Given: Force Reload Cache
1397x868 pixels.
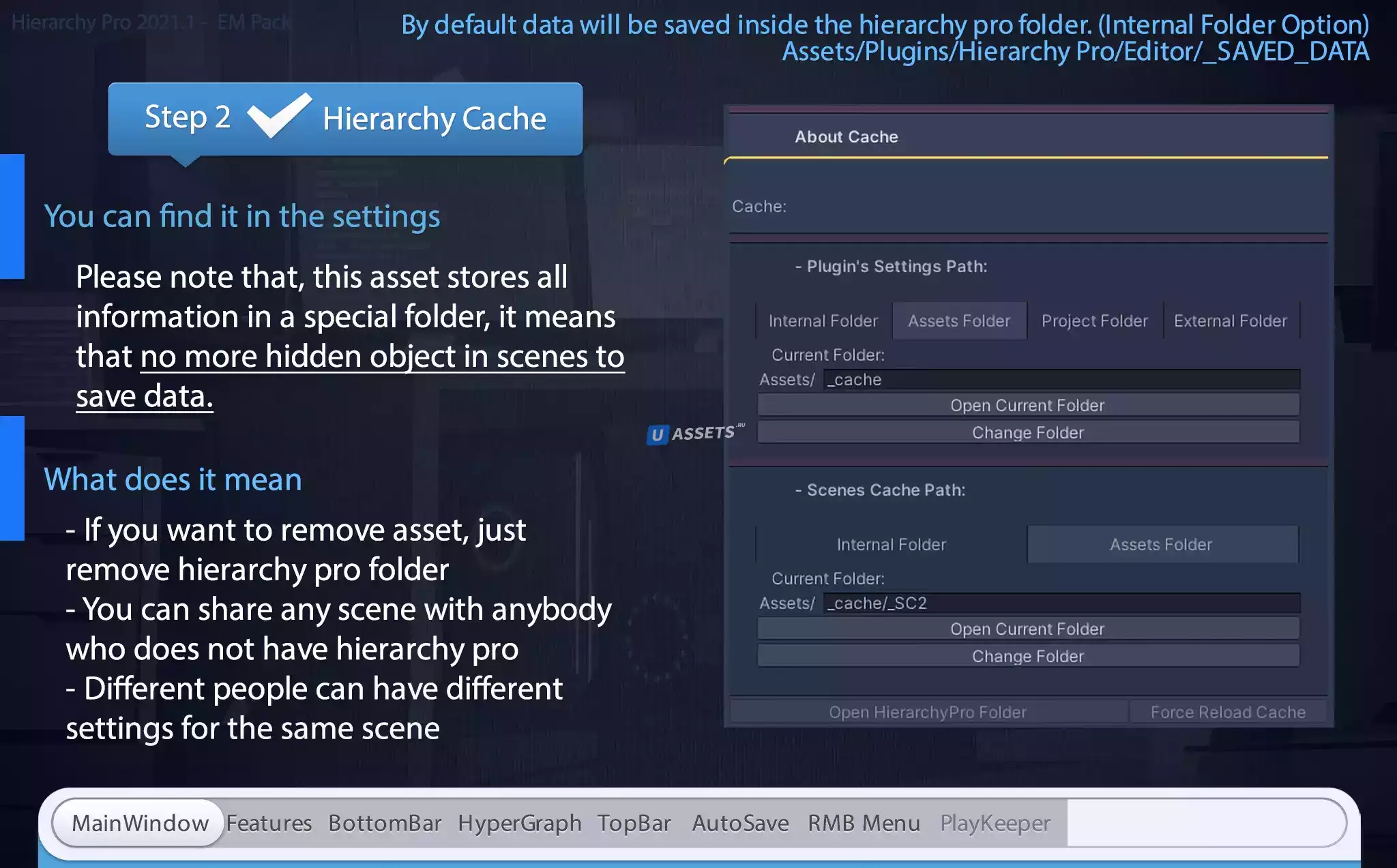Looking at the screenshot, I should click(1228, 712).
